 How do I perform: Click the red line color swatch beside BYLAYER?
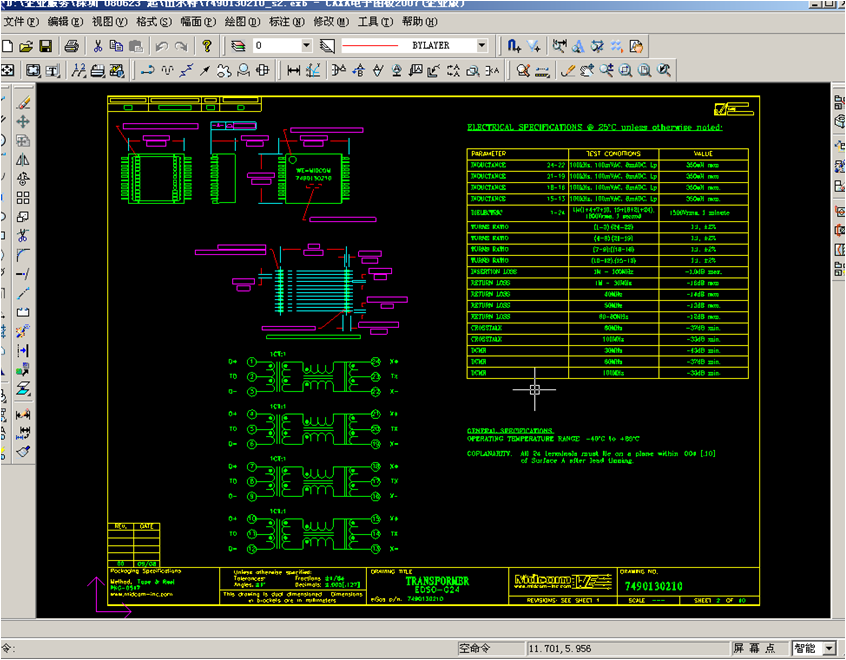pos(371,46)
